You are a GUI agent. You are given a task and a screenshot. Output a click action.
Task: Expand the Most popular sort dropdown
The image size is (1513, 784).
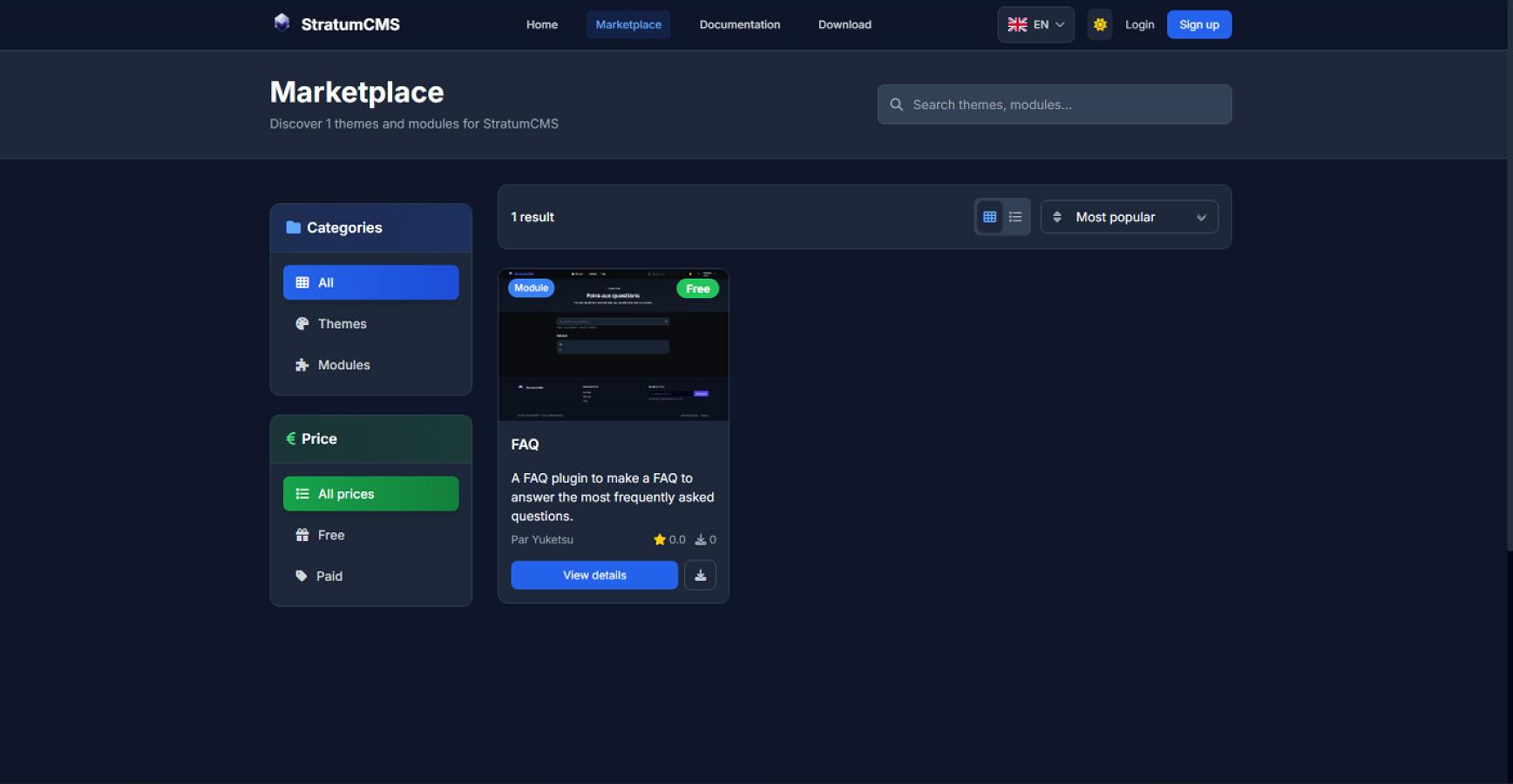(1129, 217)
